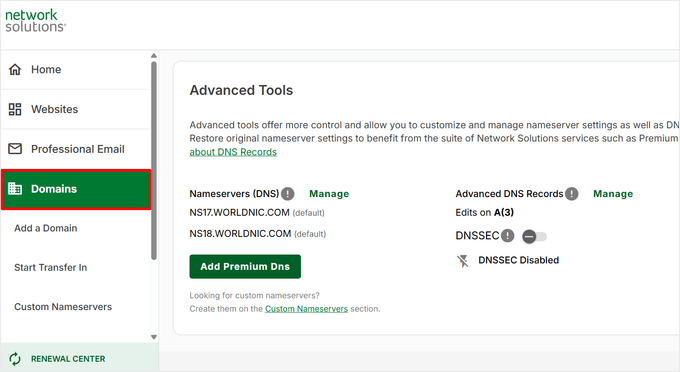Click sidebar scroll up arrow
680x372 pixels.
[x=154, y=55]
